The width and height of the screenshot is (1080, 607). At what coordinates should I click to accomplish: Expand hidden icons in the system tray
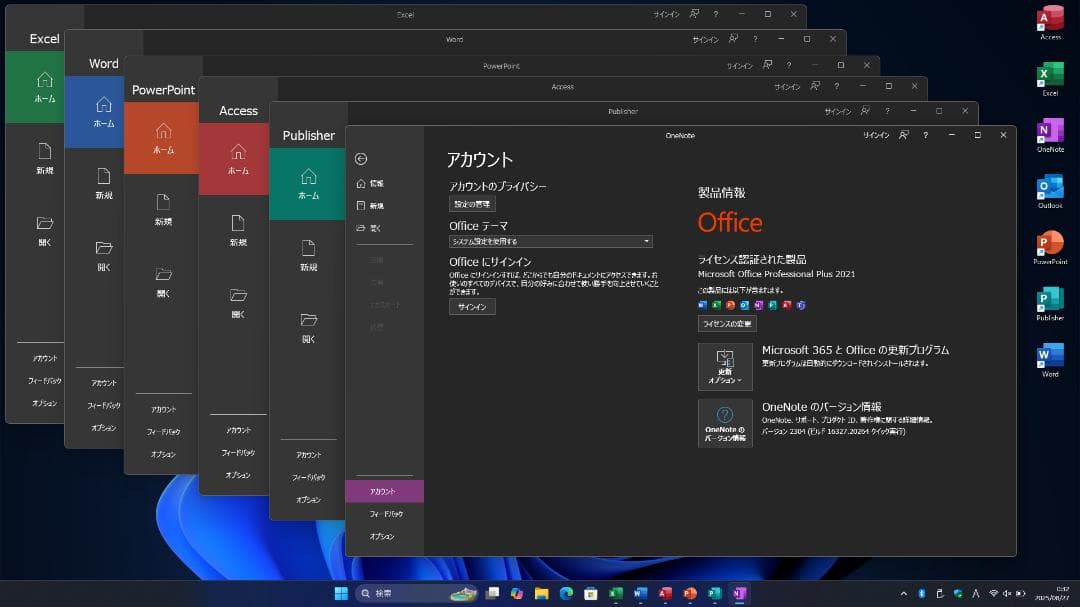(x=903, y=592)
